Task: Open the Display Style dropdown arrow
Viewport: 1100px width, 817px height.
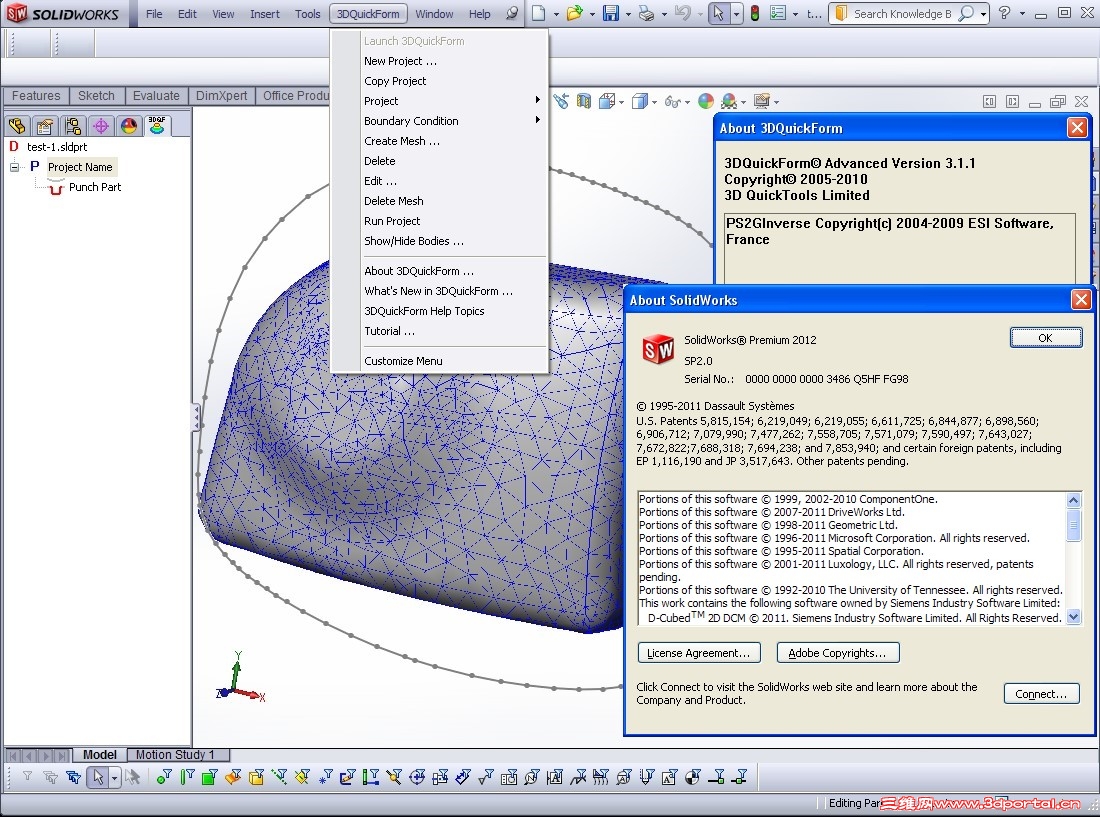Action: coord(654,102)
